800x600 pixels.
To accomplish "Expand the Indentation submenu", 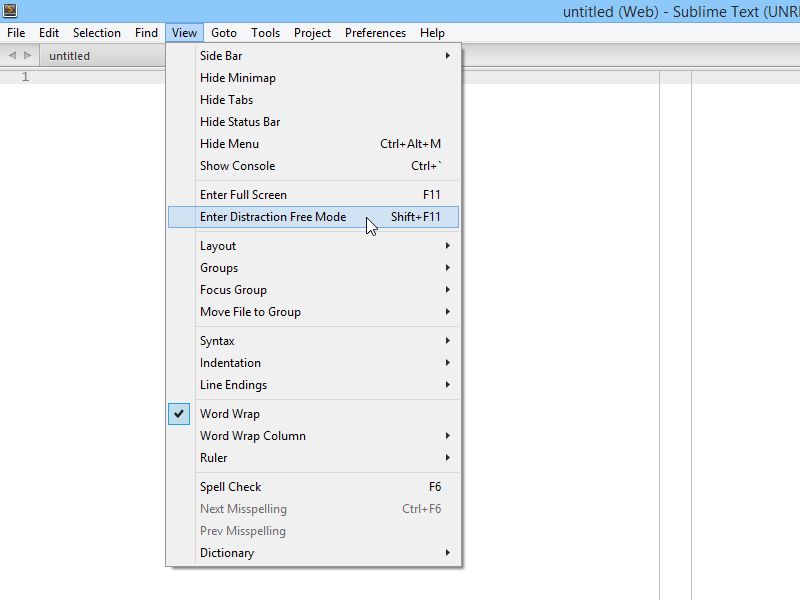I will point(313,363).
